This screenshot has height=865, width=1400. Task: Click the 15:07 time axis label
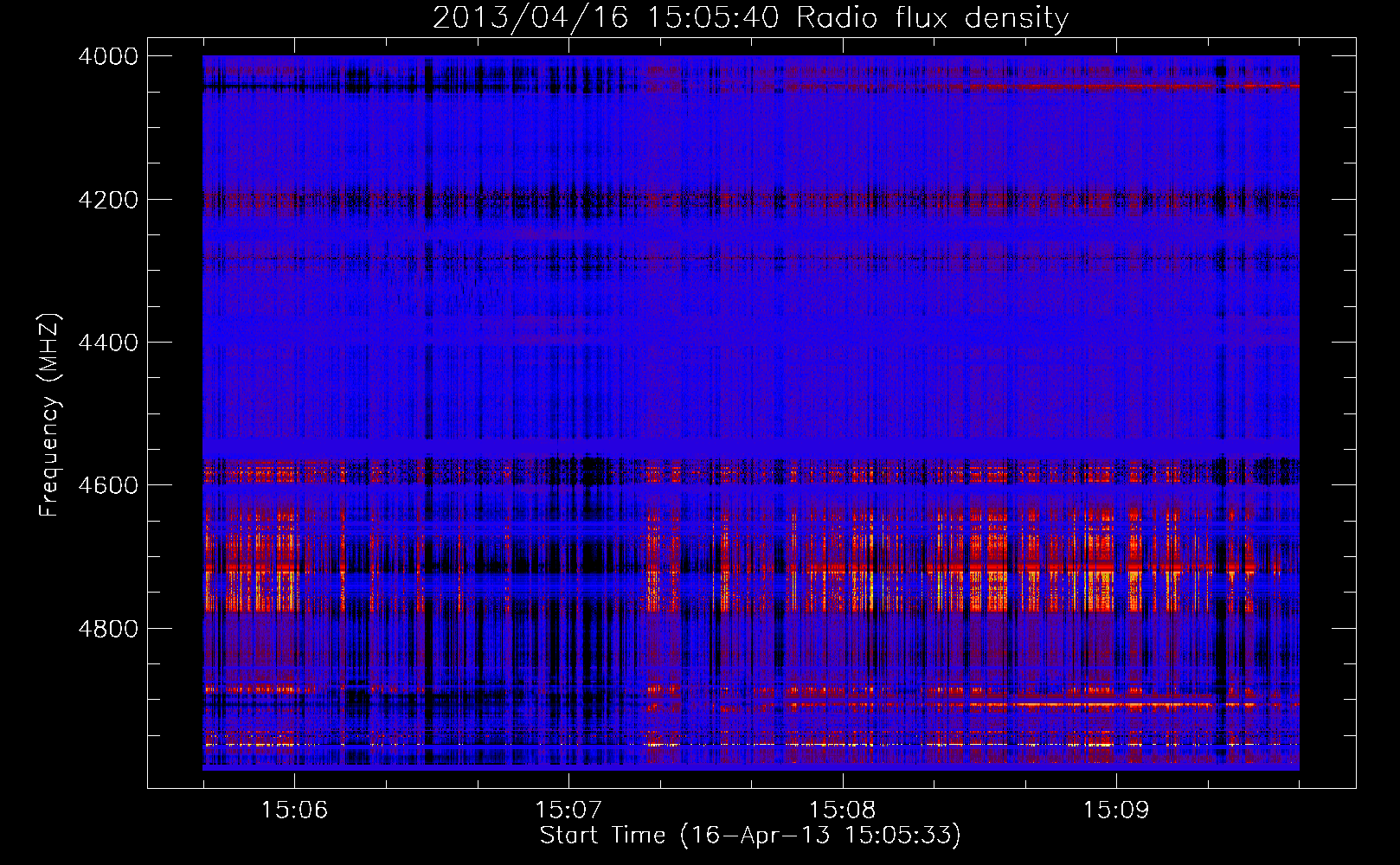click(x=568, y=810)
